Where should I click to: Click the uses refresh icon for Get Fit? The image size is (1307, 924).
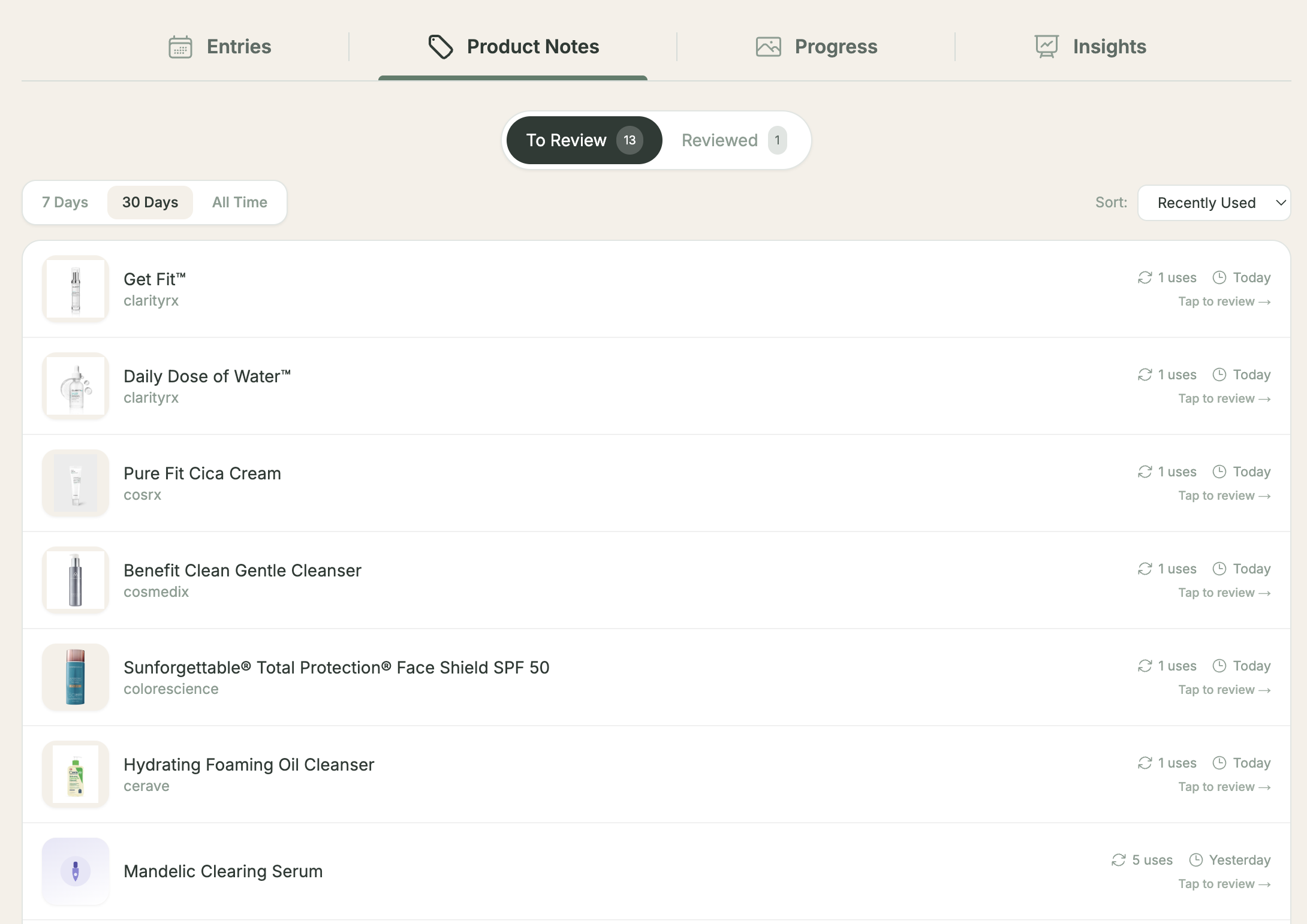coord(1145,277)
